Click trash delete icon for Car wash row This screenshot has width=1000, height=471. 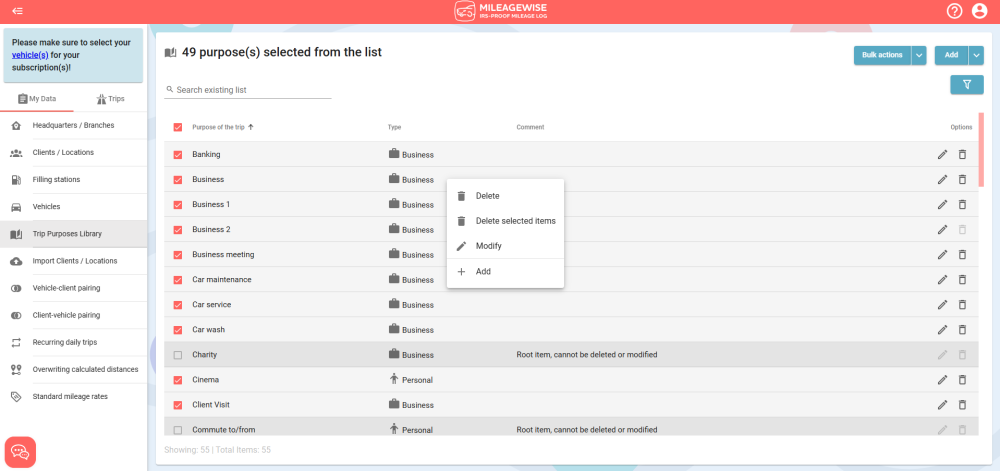tap(963, 330)
